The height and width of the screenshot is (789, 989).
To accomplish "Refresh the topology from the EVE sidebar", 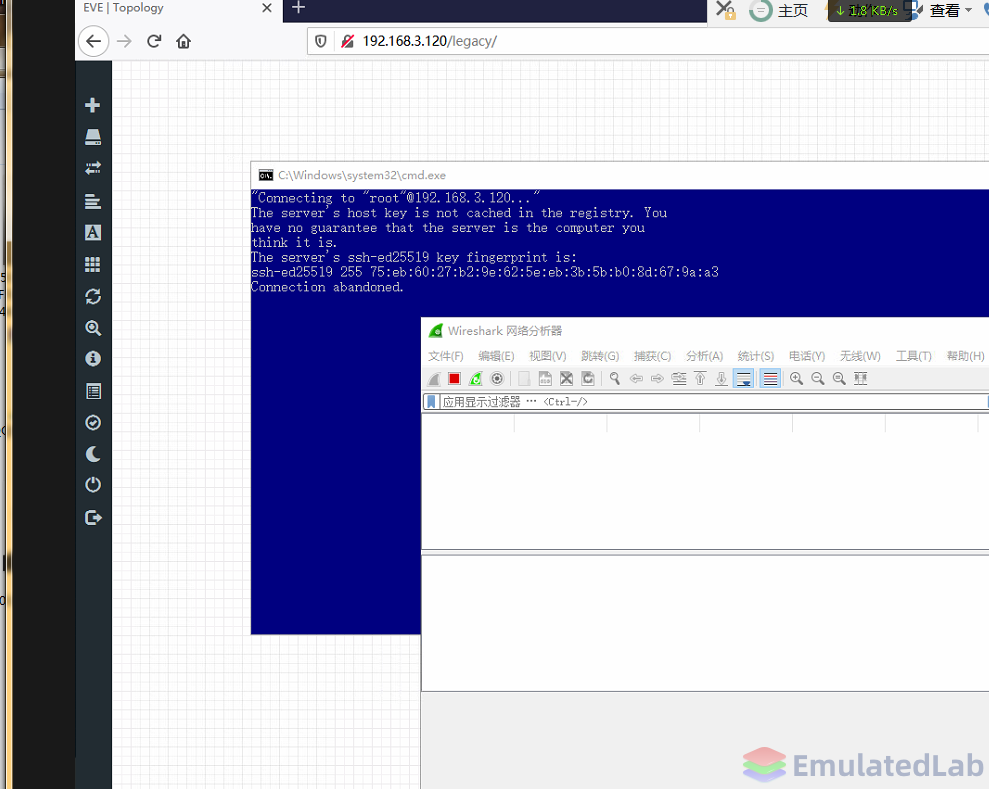I will coord(93,296).
